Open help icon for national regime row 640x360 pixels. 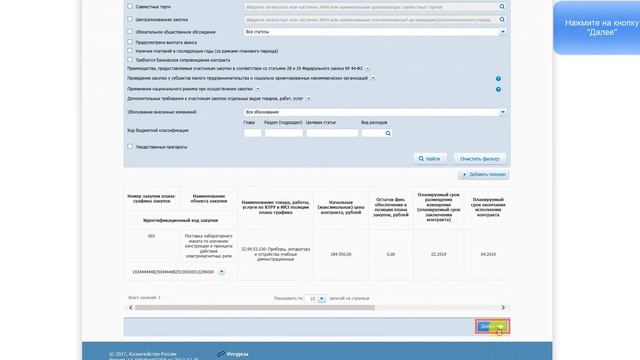point(498,89)
